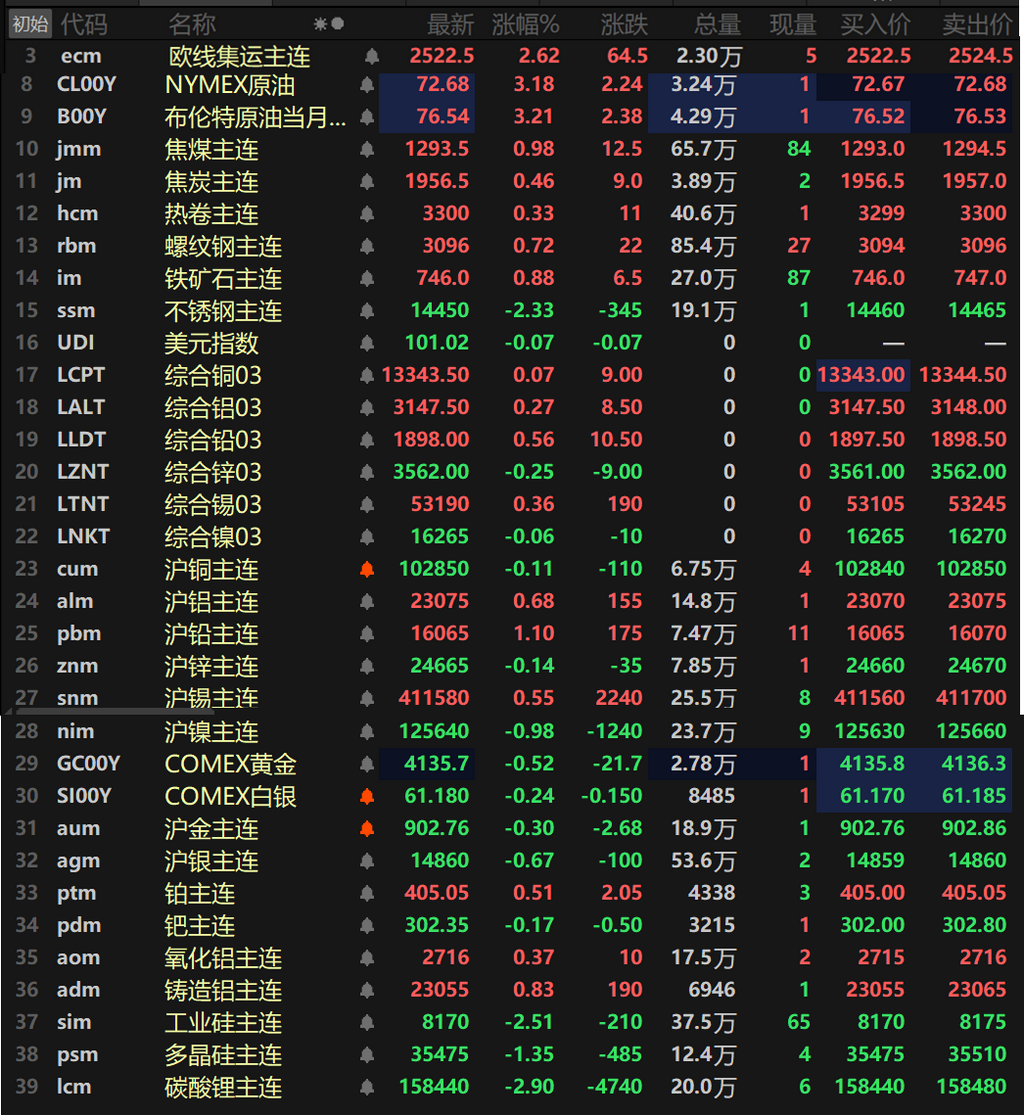Select the 综合镍03 instrument name
1024x1115 pixels.
(213, 537)
